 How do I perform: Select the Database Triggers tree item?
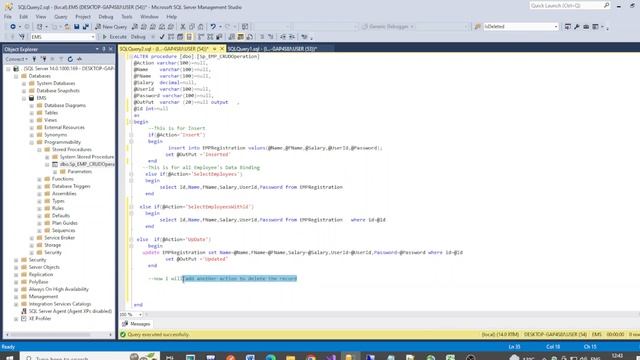(71, 186)
